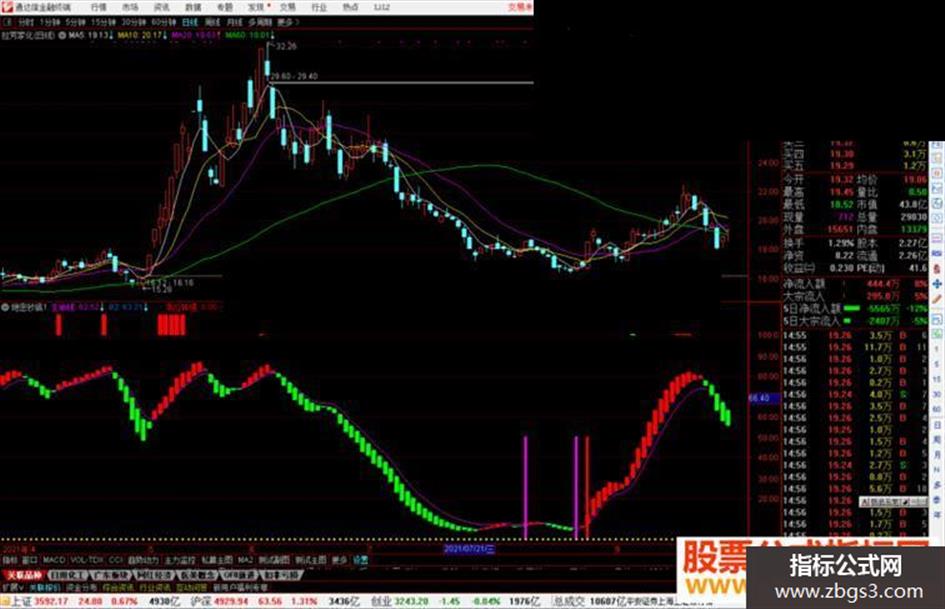Switch to the 15分钟 period tab

[104, 22]
